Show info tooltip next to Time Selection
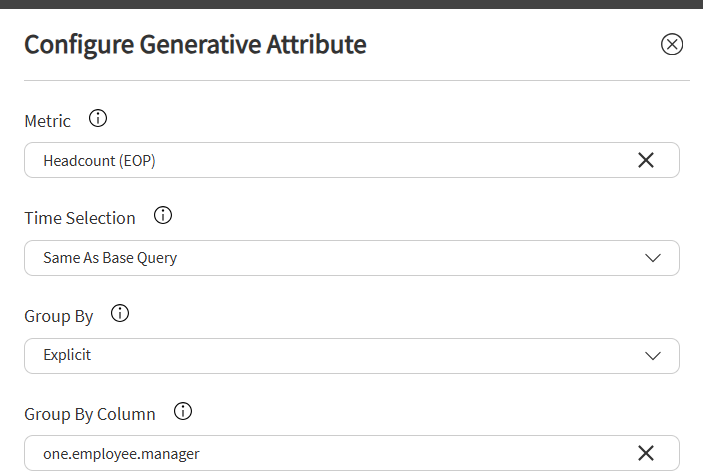703x475 pixels. pos(163,215)
